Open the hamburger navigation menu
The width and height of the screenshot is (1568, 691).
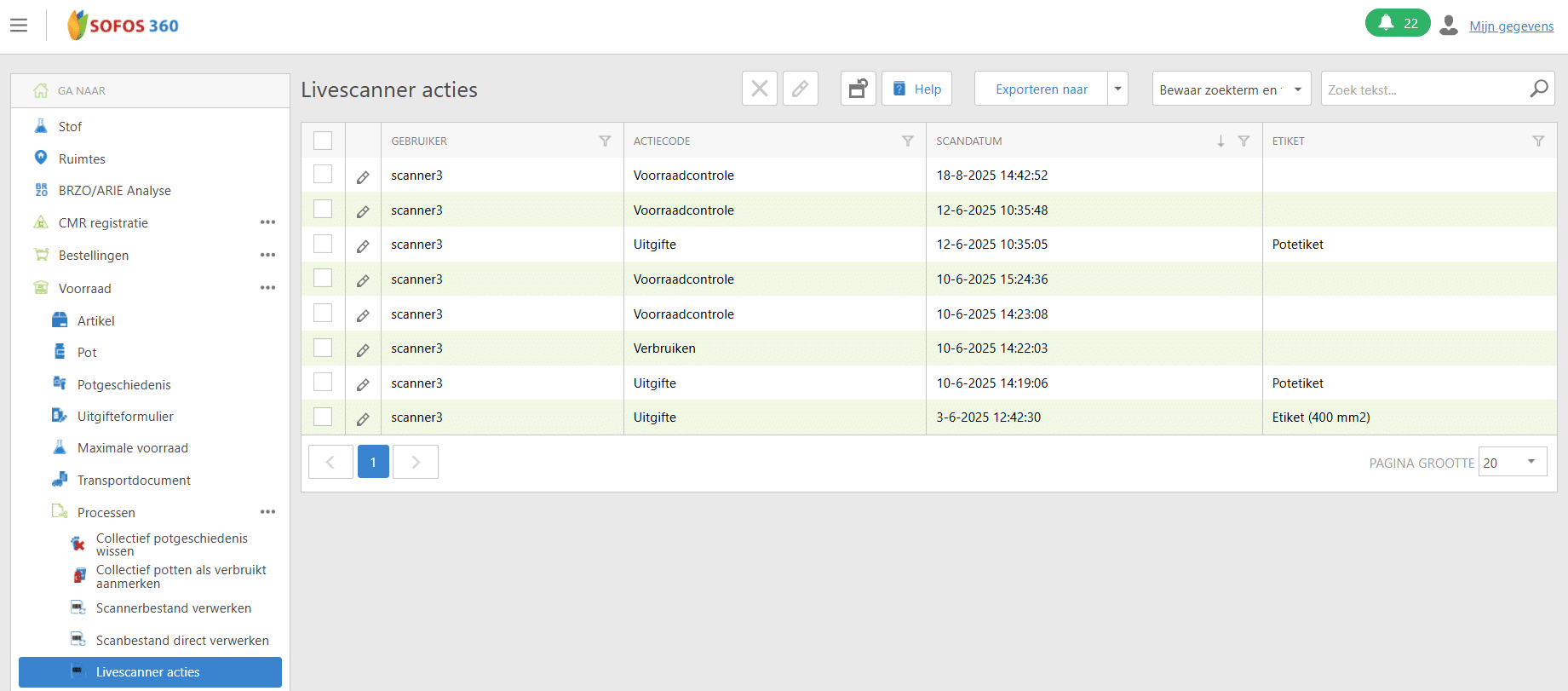coord(19,26)
